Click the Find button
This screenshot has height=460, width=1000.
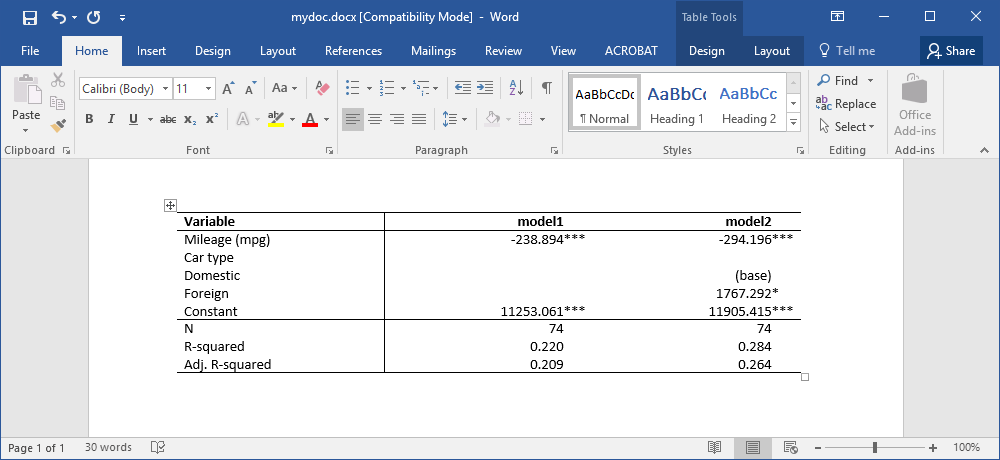tap(845, 80)
